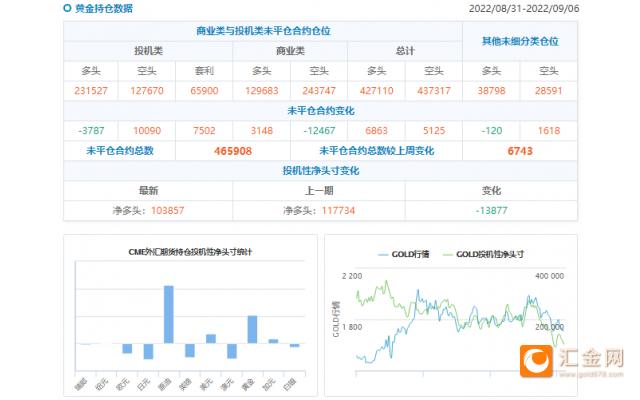Screen dimensions: 640x400
Task: Click the 白银 bar in the bar chart
Action: pyautogui.click(x=294, y=345)
